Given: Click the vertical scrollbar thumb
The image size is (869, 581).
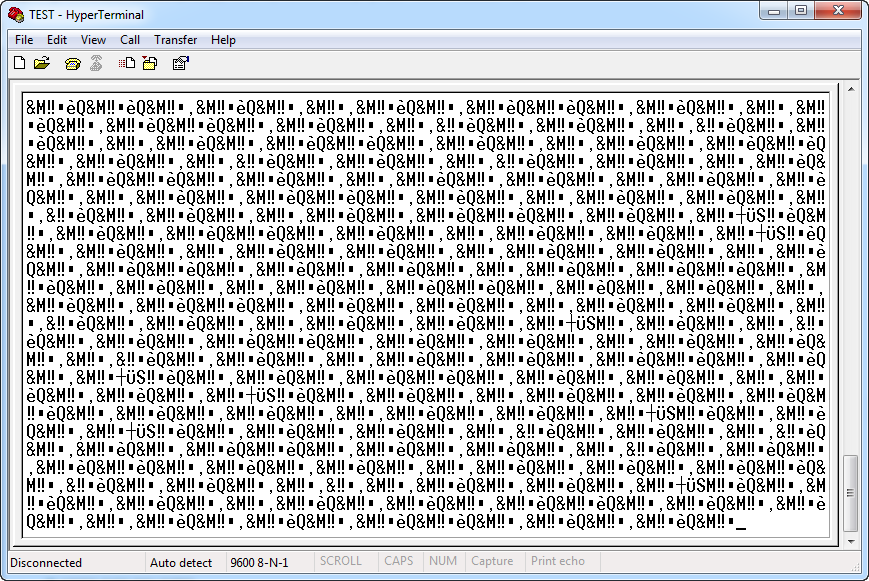Looking at the screenshot, I should coord(851,493).
